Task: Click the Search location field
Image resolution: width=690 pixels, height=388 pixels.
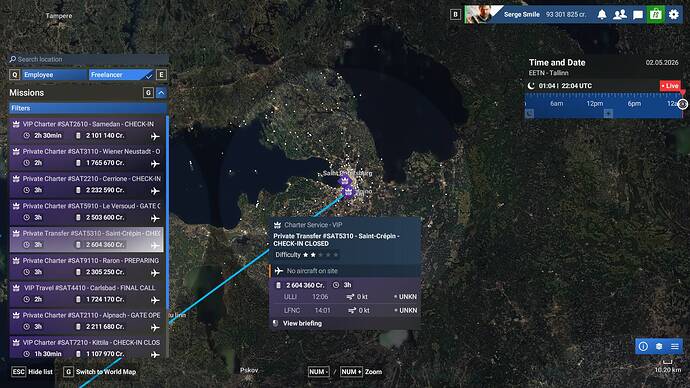Action: coord(88,59)
